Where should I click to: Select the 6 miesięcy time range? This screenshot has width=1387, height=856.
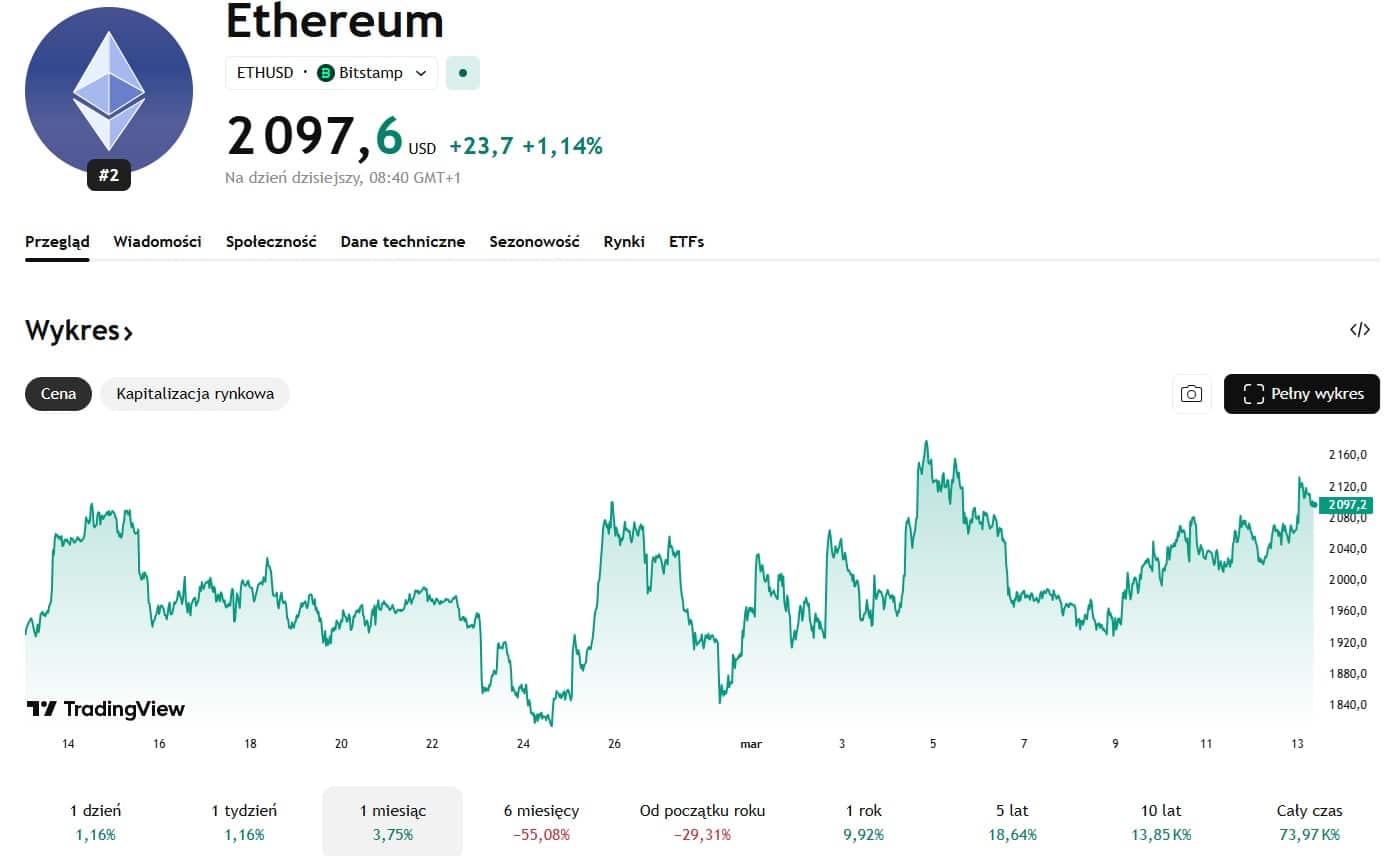pyautogui.click(x=541, y=821)
